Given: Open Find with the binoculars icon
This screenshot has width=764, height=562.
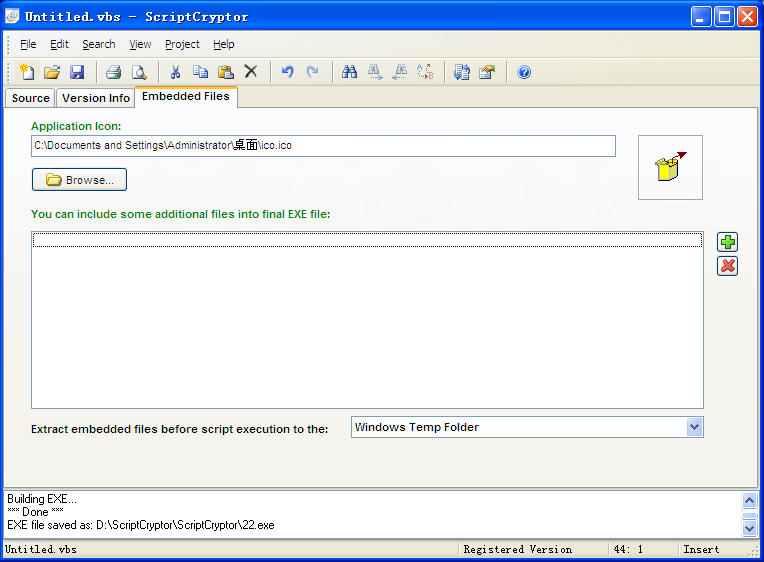Looking at the screenshot, I should 349,72.
